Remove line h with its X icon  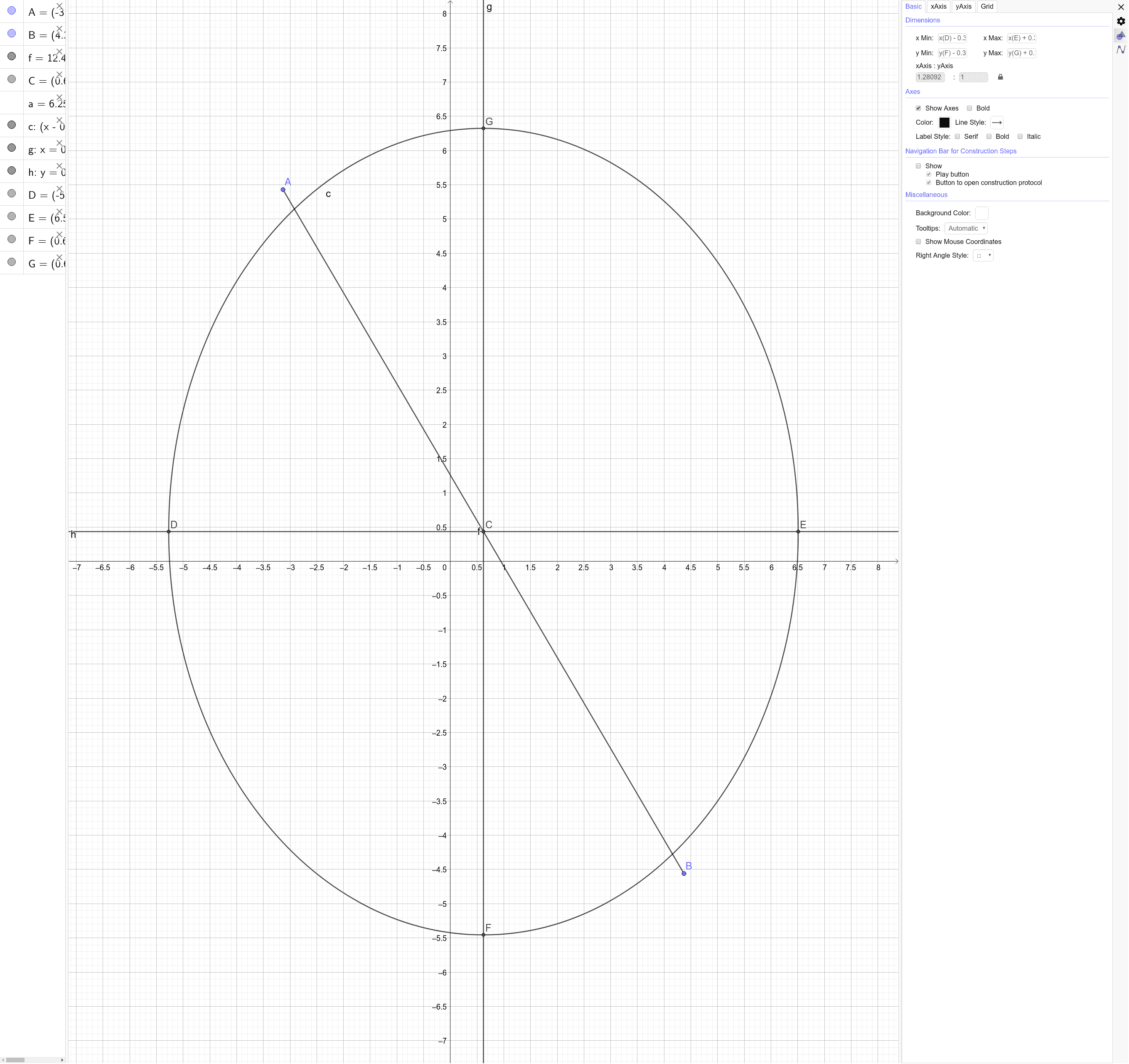click(60, 166)
